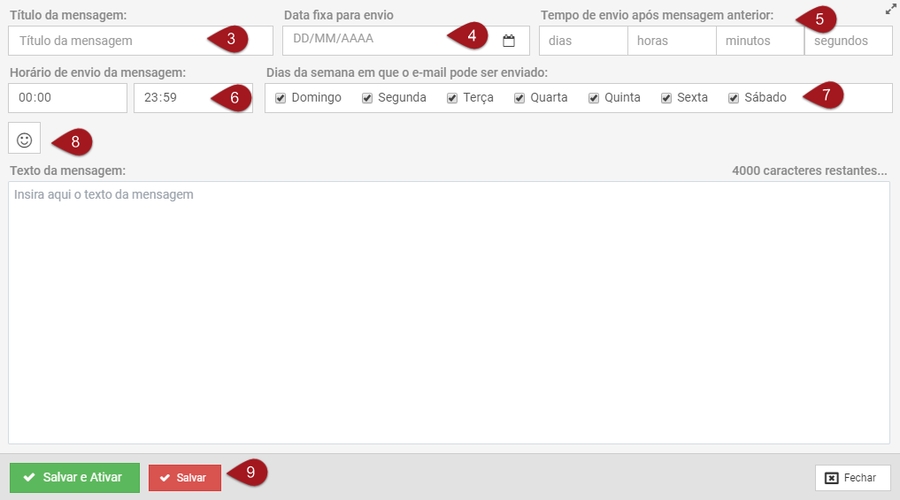The image size is (900, 500).
Task: Uncheck the Domingo checkbox
Action: click(x=281, y=98)
